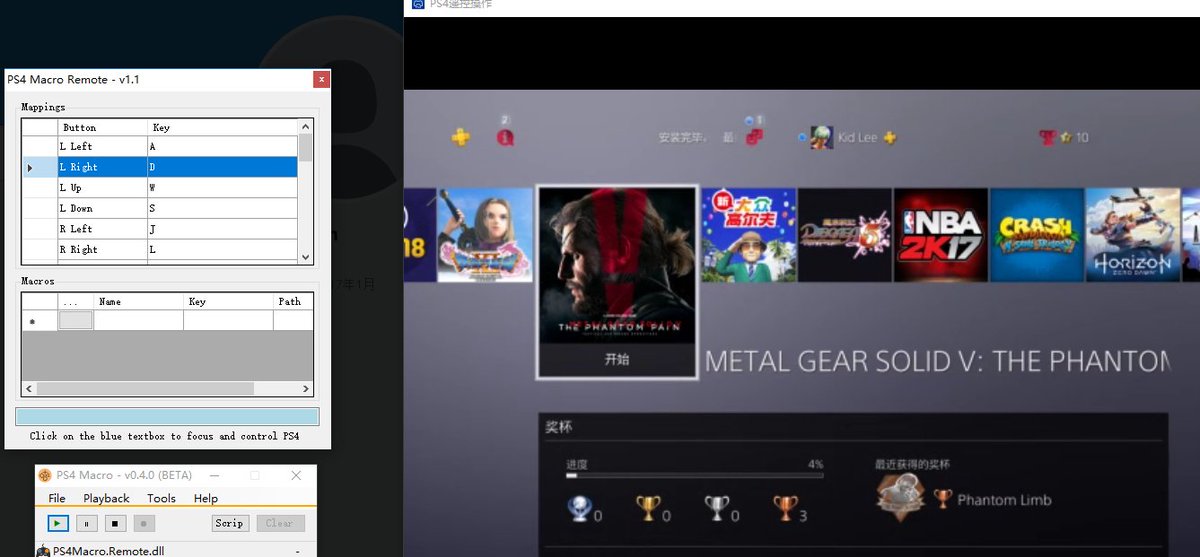The width and height of the screenshot is (1200, 557).
Task: Click the Macros horizontal scrollbar left arrow
Action: 29,388
